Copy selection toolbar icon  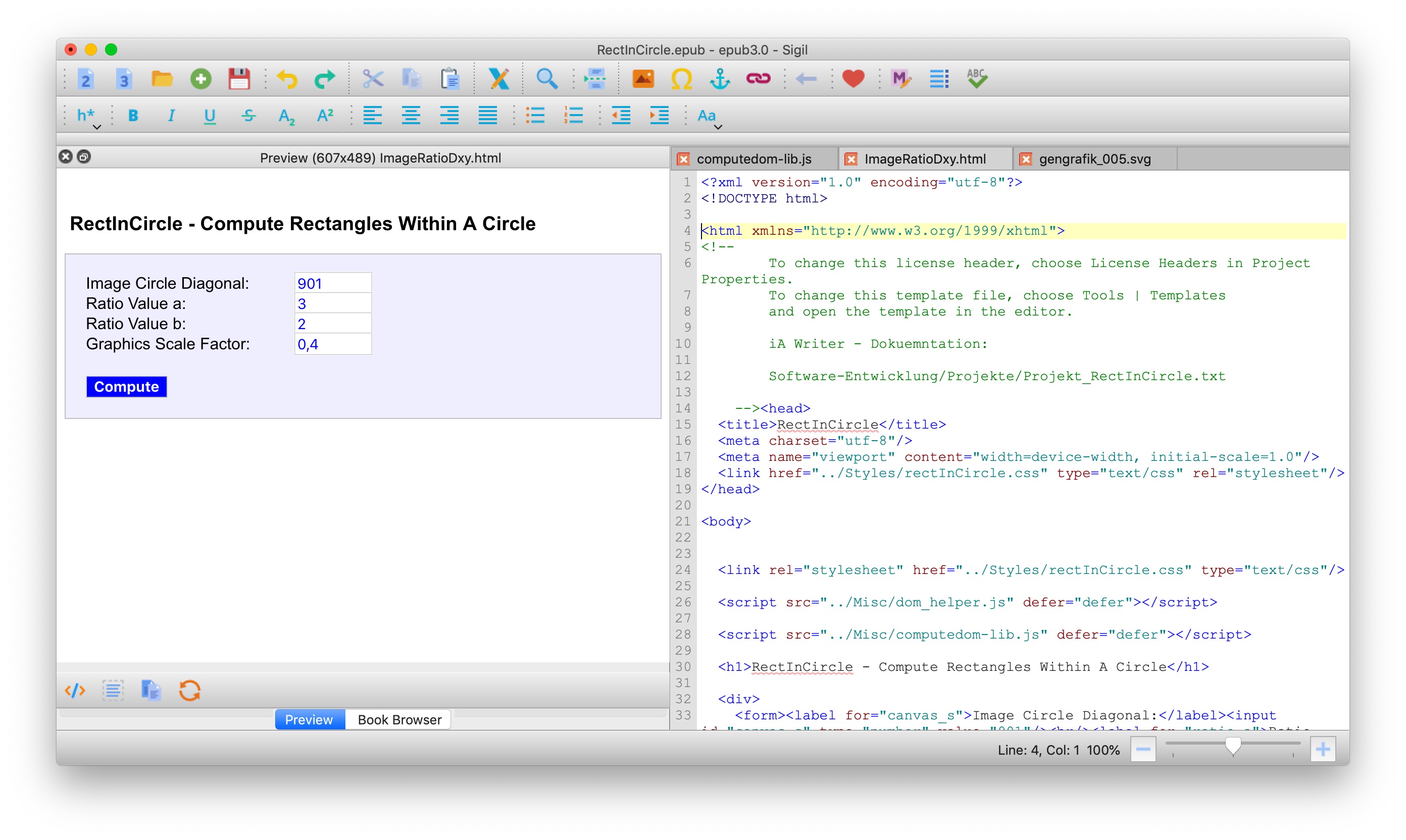pyautogui.click(x=412, y=79)
